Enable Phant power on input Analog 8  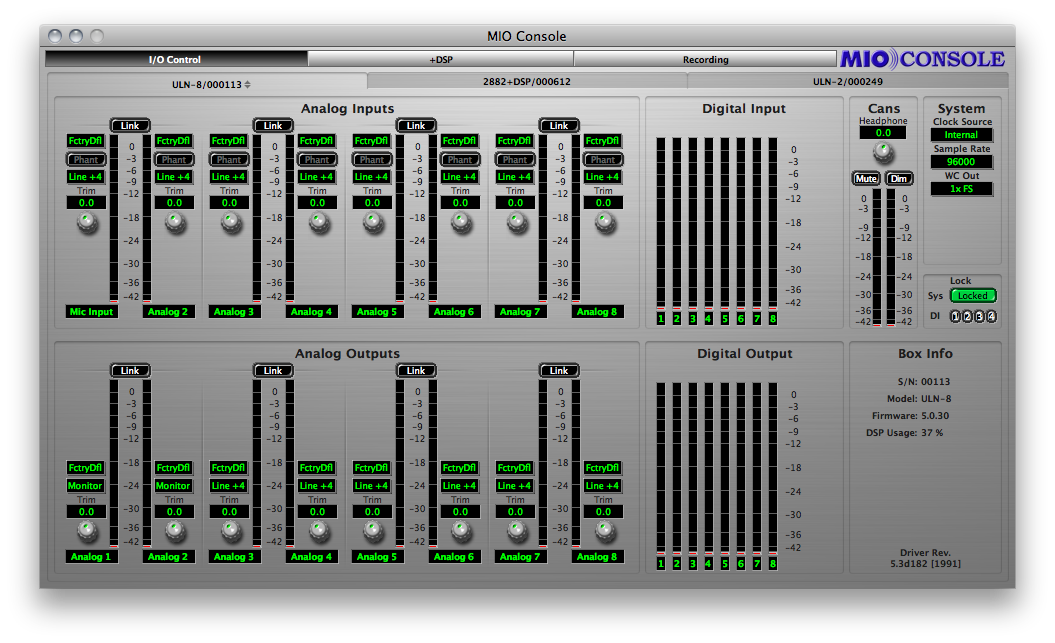603,159
